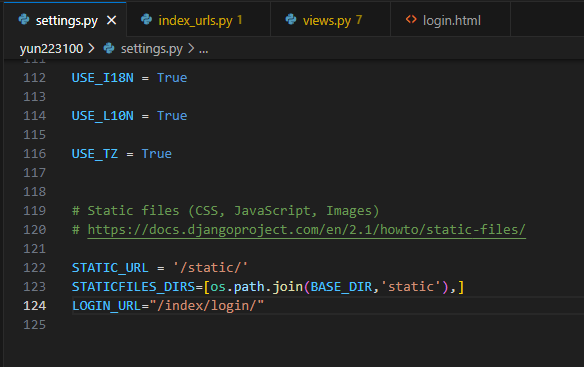
Task: Open the views.py tab
Action: coord(330,20)
